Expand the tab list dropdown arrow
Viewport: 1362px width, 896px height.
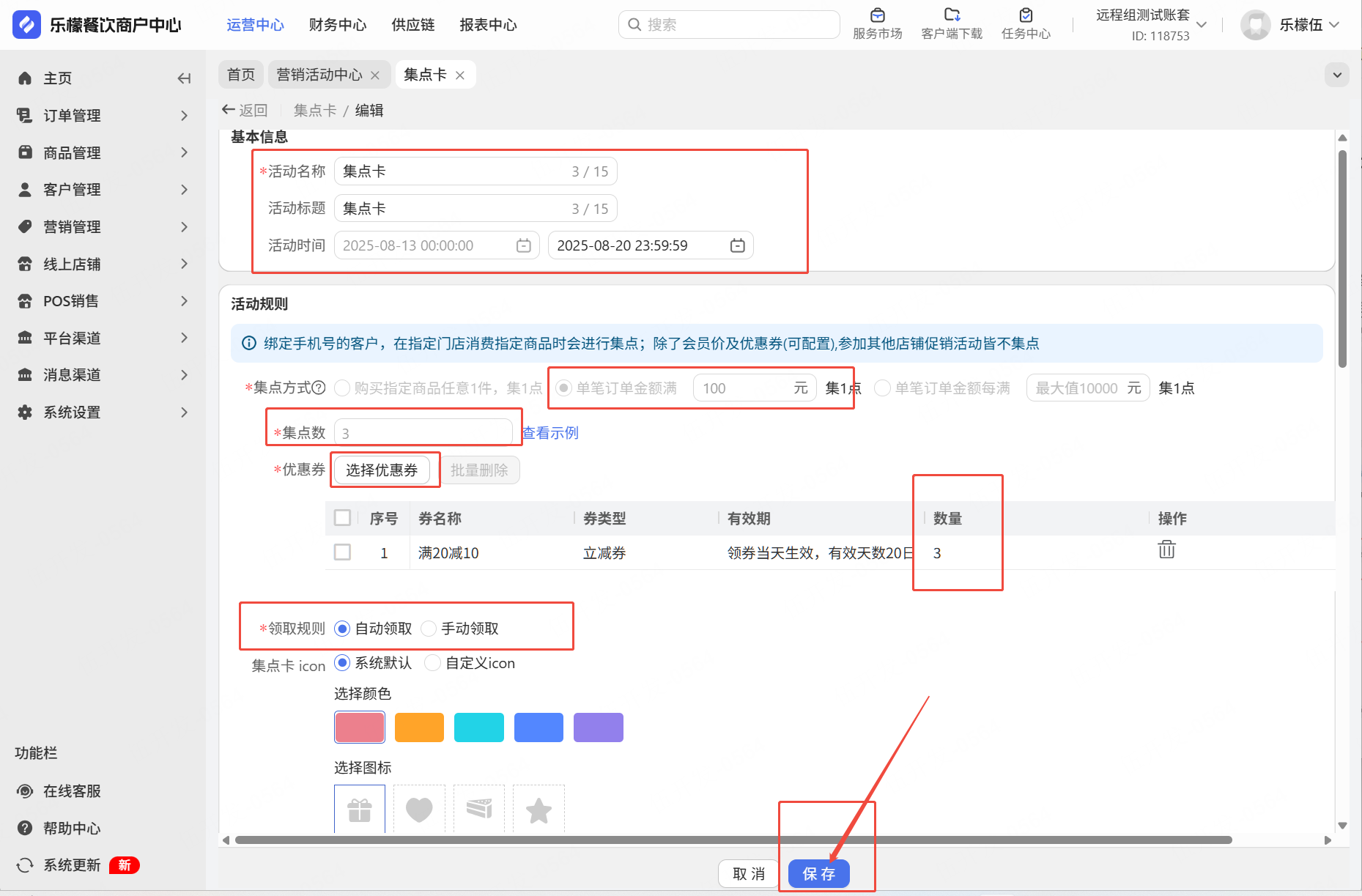[1337, 75]
